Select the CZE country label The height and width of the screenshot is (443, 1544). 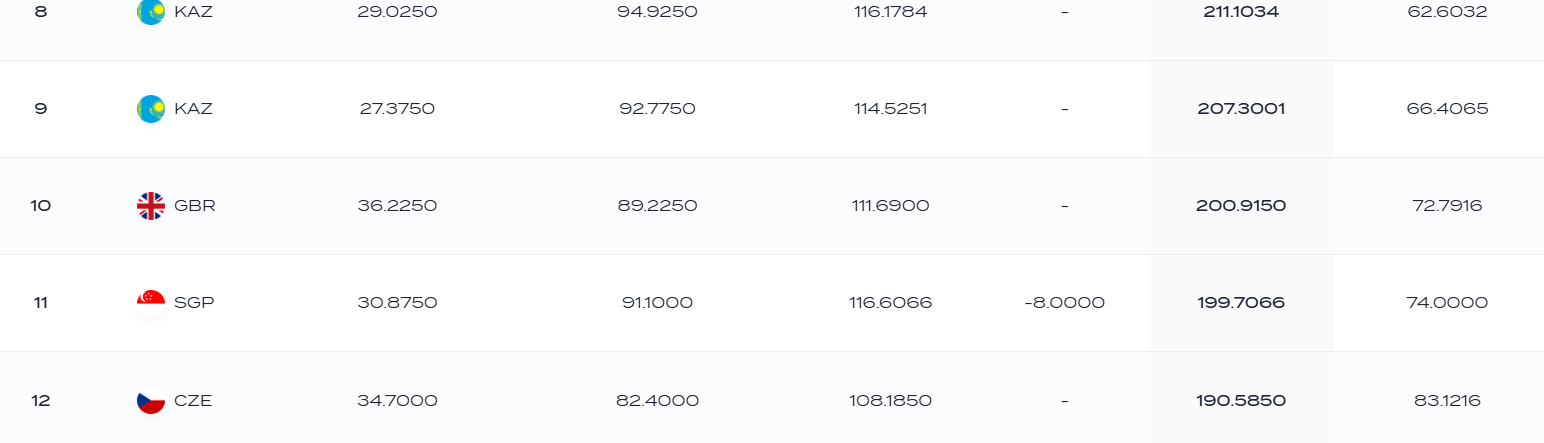click(193, 401)
